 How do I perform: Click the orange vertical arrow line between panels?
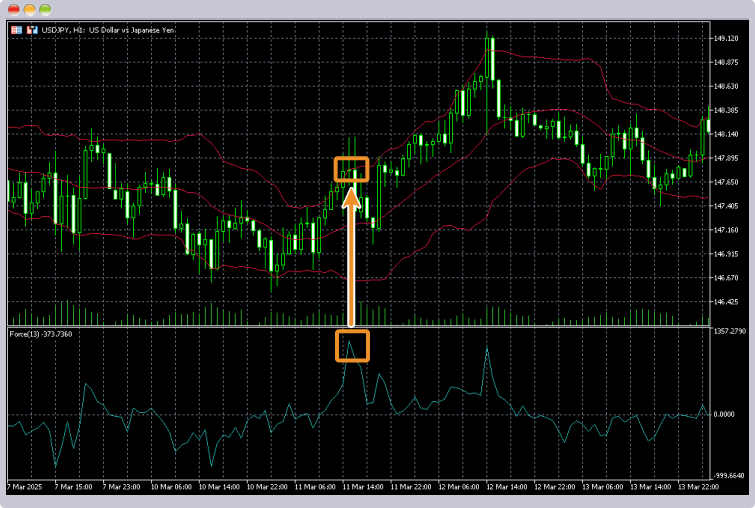(x=351, y=265)
